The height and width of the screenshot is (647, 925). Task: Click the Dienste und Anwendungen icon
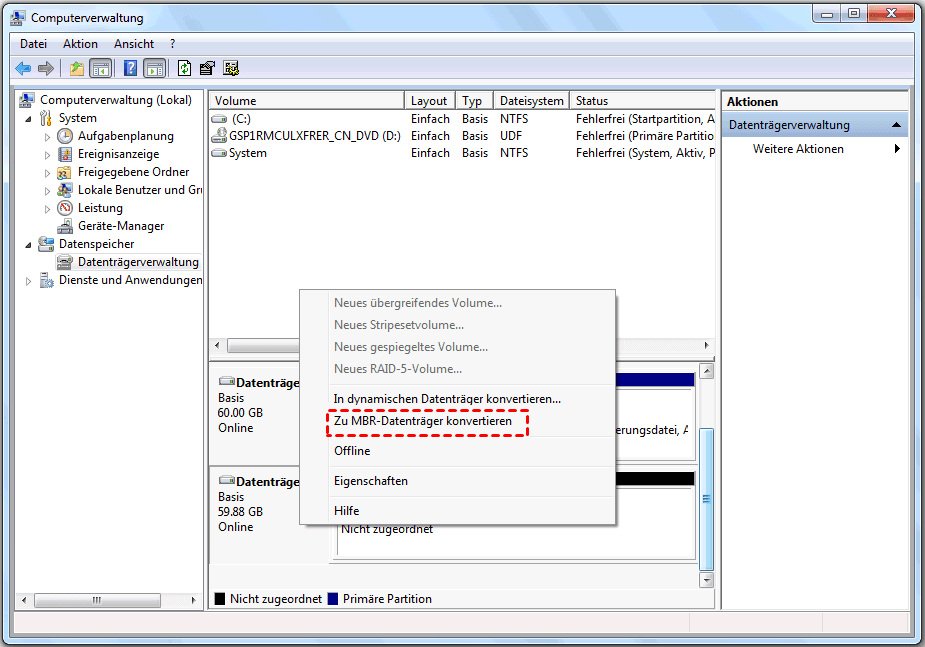click(46, 280)
